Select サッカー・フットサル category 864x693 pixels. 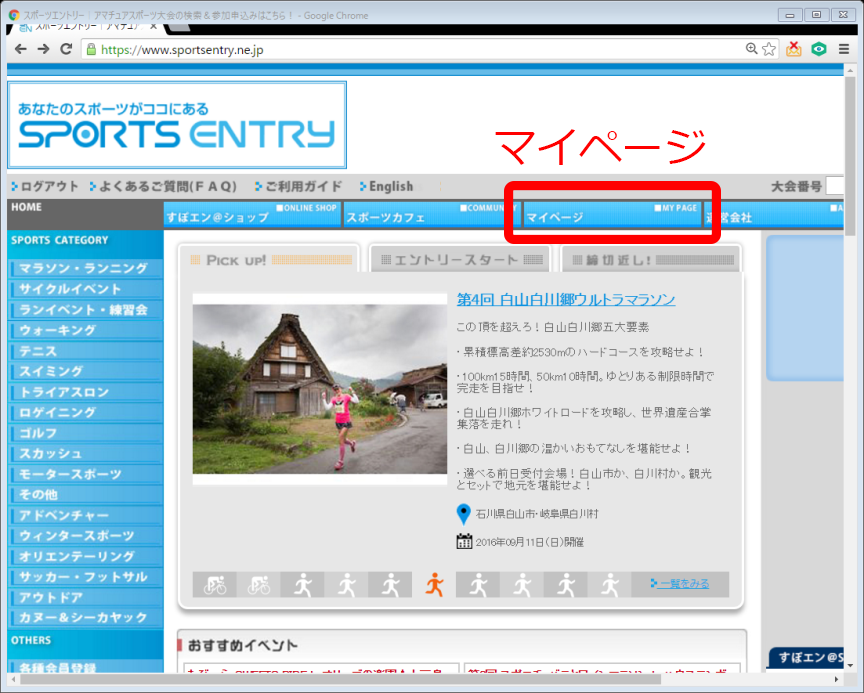point(85,577)
